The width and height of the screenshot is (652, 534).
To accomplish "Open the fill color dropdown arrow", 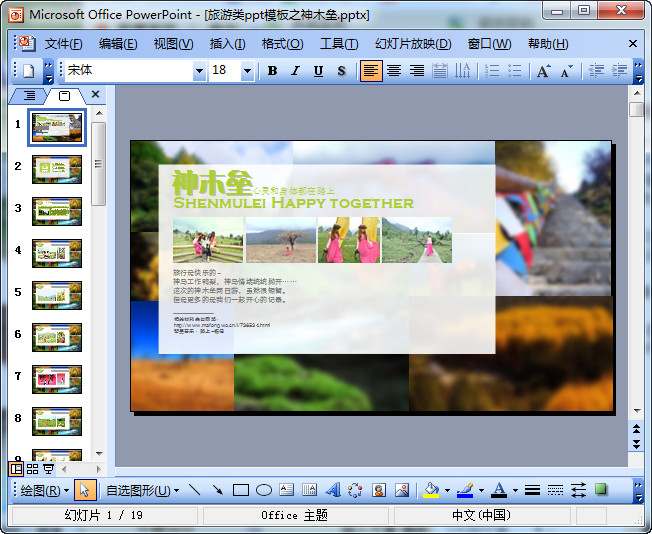I will [x=447, y=491].
